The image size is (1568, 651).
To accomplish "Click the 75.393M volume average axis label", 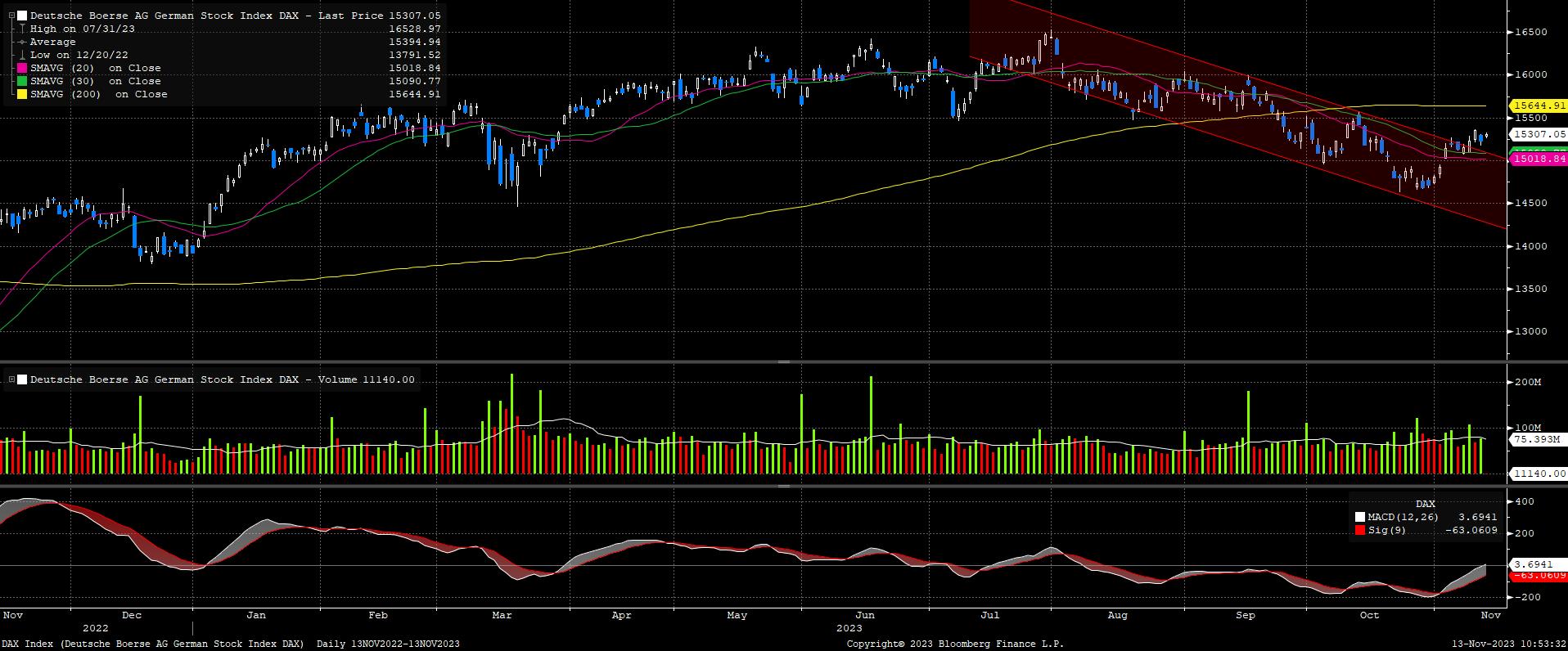I will [1537, 439].
